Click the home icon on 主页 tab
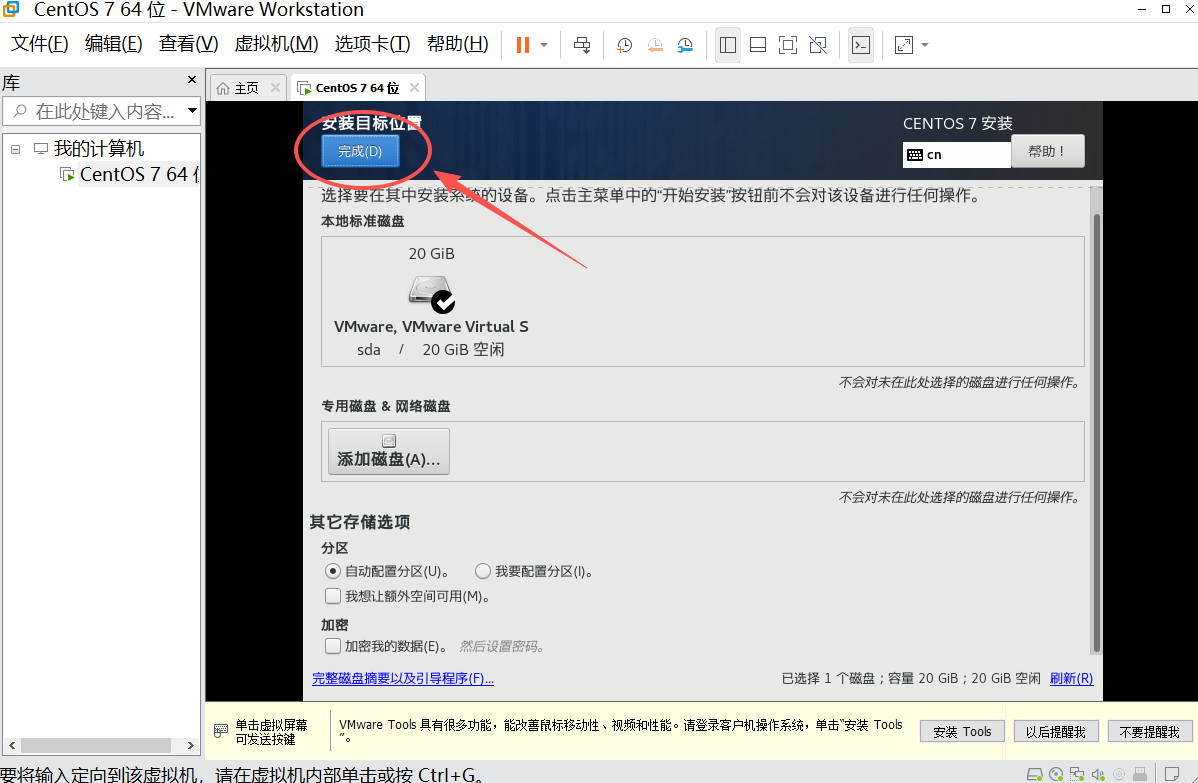 coord(222,88)
